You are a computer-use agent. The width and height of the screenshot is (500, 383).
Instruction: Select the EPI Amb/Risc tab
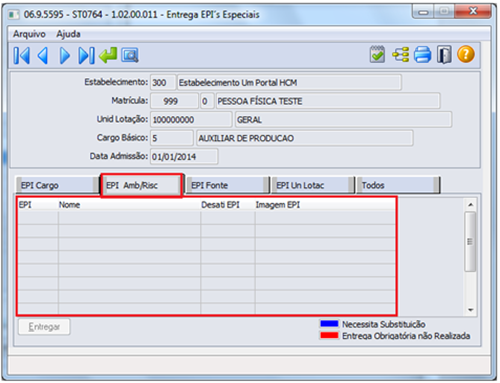click(x=141, y=185)
